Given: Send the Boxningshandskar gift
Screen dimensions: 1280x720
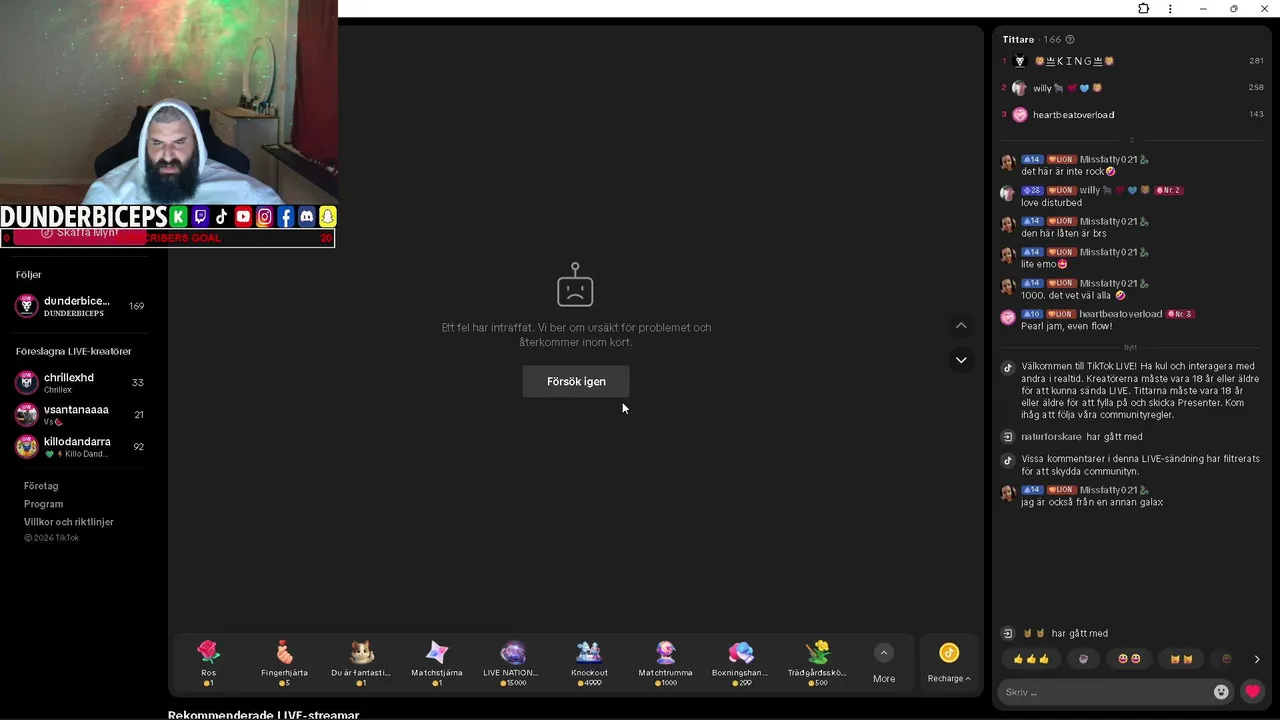Looking at the screenshot, I should click(741, 662).
